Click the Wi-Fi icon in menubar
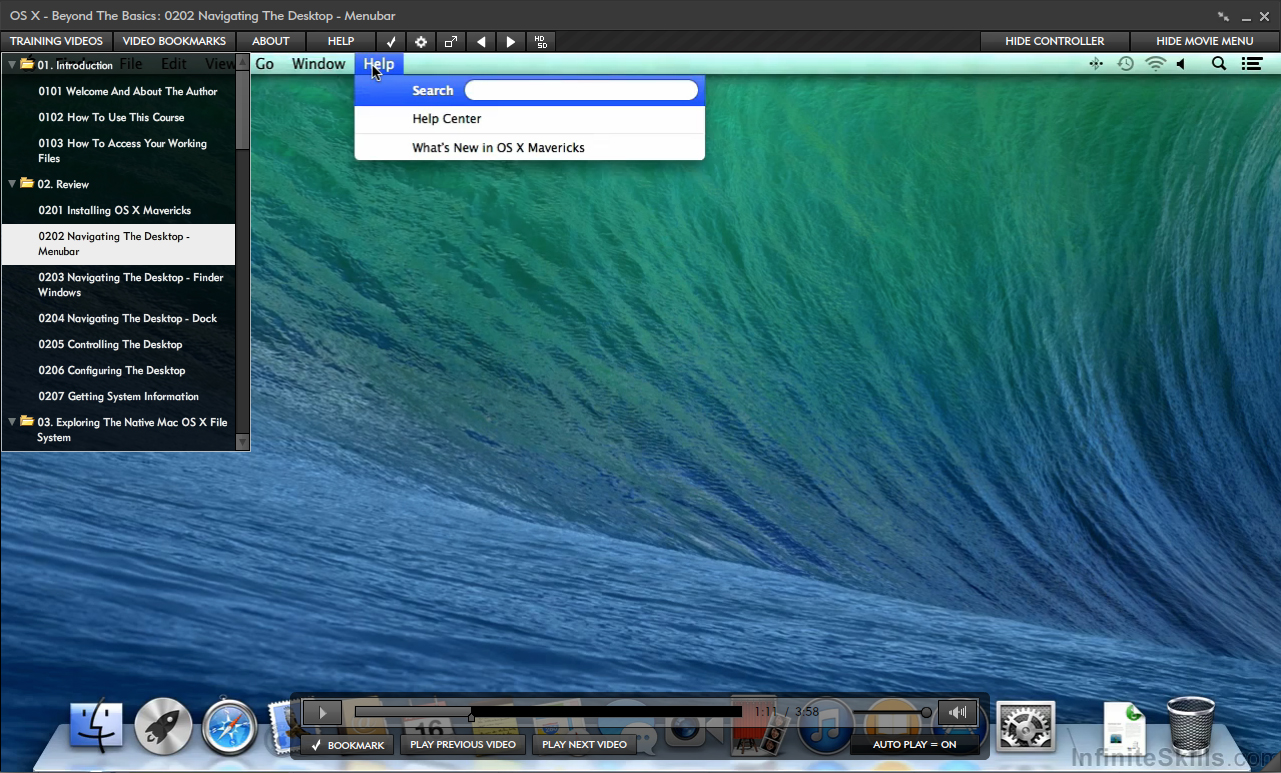 tap(1156, 64)
